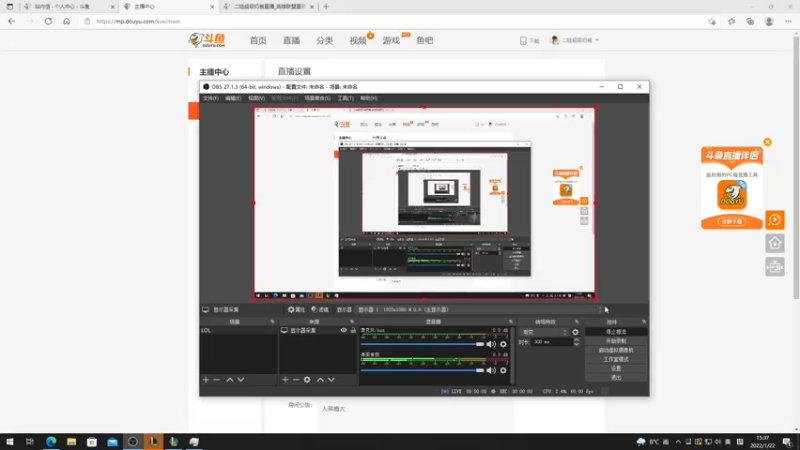Open the display selection dropdown in OBS

pyautogui.click(x=480, y=310)
